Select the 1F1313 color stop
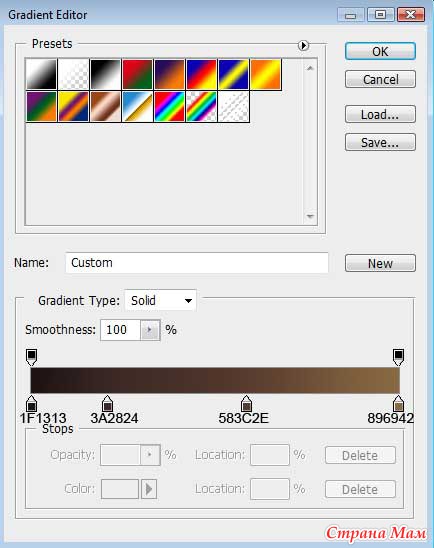The width and height of the screenshot is (434, 548). (x=31, y=404)
